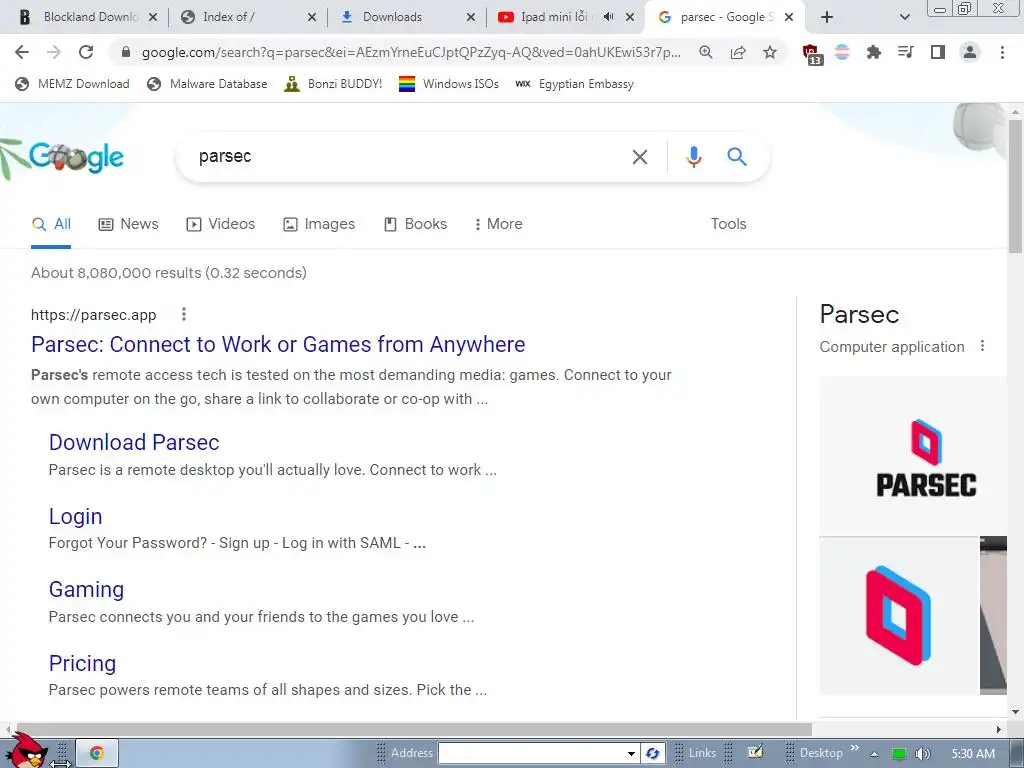Bookmark this page with the star icon
1024x768 pixels.
coord(770,52)
